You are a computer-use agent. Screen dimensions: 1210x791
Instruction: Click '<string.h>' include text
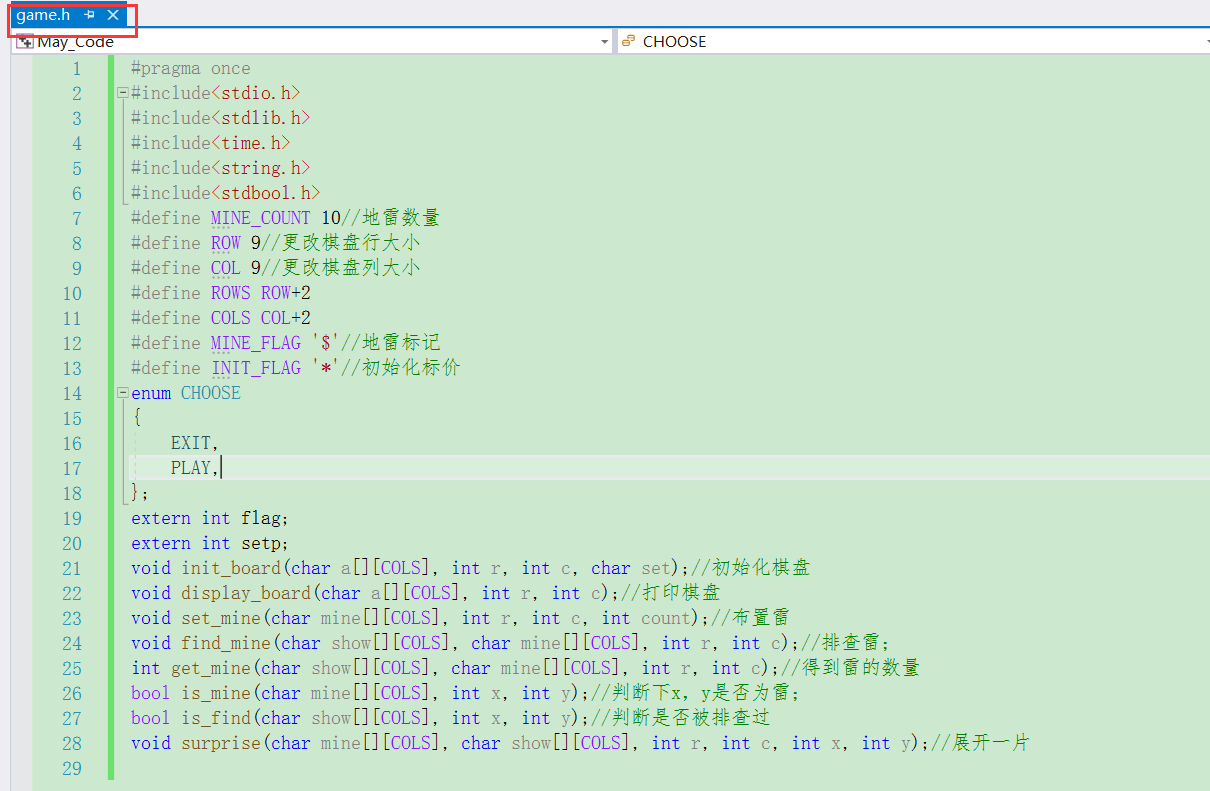tap(260, 168)
